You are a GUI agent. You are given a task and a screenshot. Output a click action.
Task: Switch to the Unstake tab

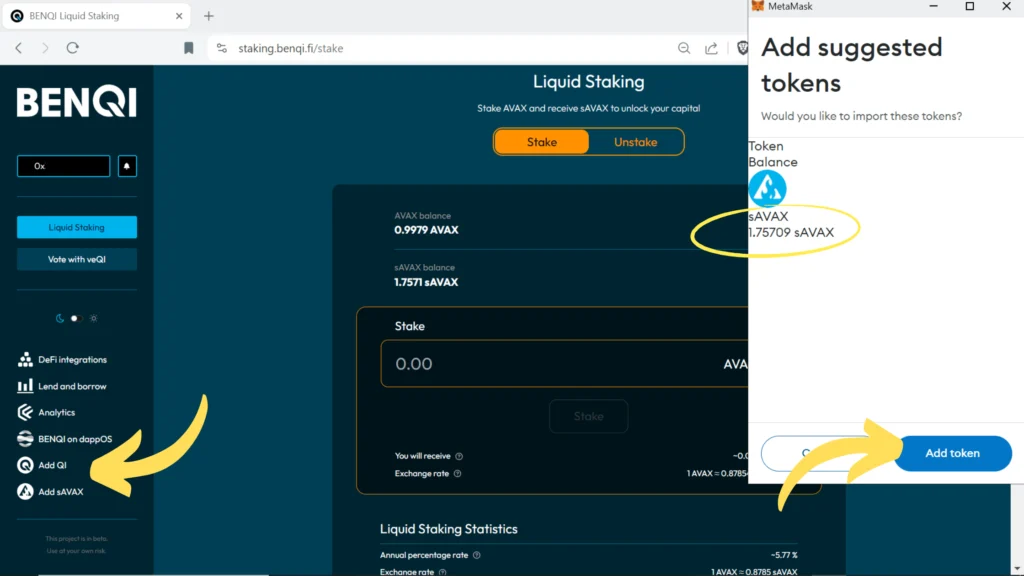(635, 142)
